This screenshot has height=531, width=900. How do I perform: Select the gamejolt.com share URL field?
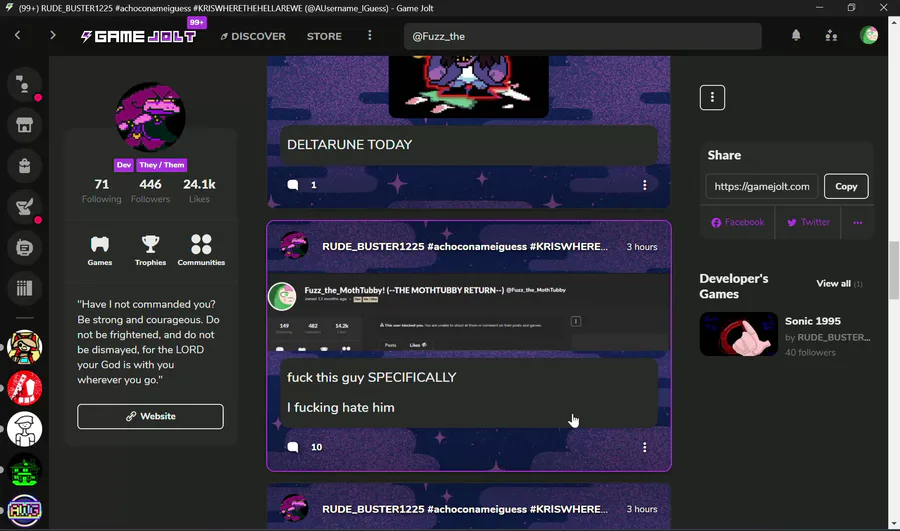[x=762, y=187]
